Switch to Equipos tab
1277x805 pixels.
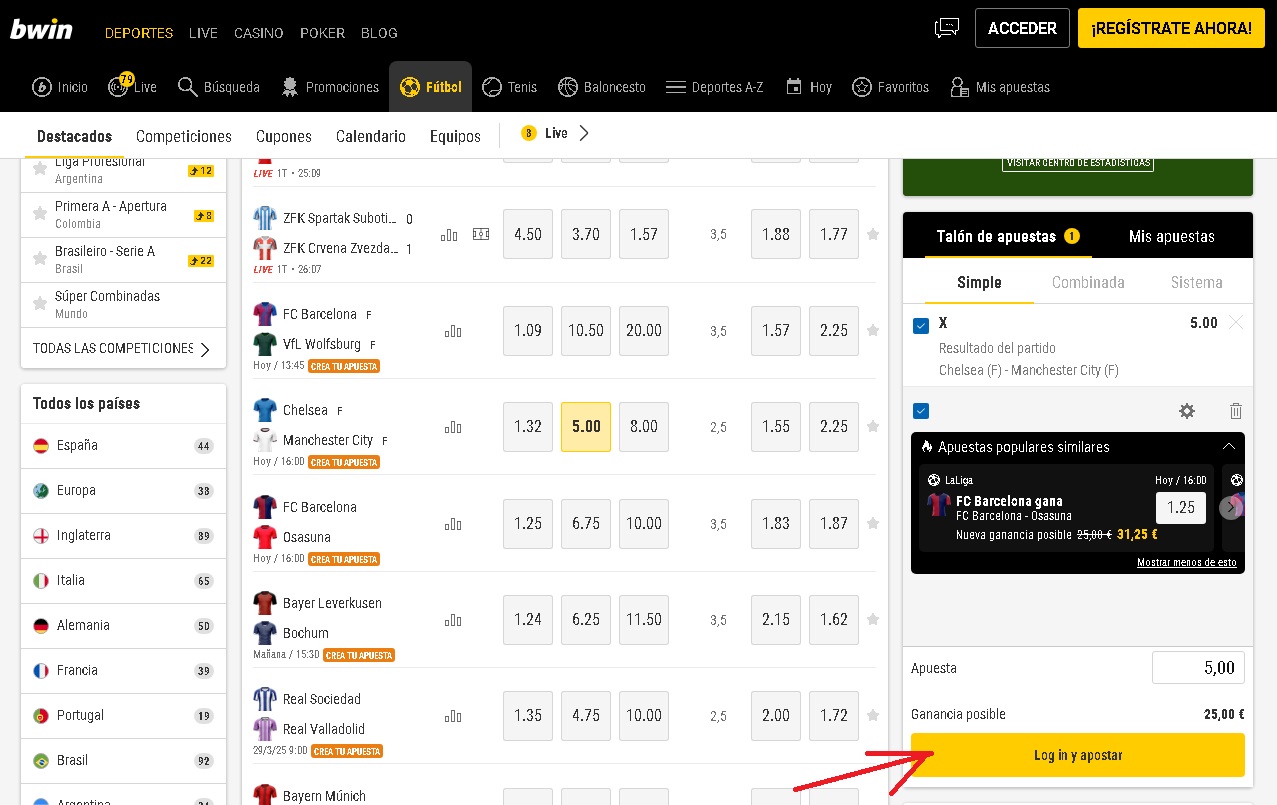click(x=455, y=136)
